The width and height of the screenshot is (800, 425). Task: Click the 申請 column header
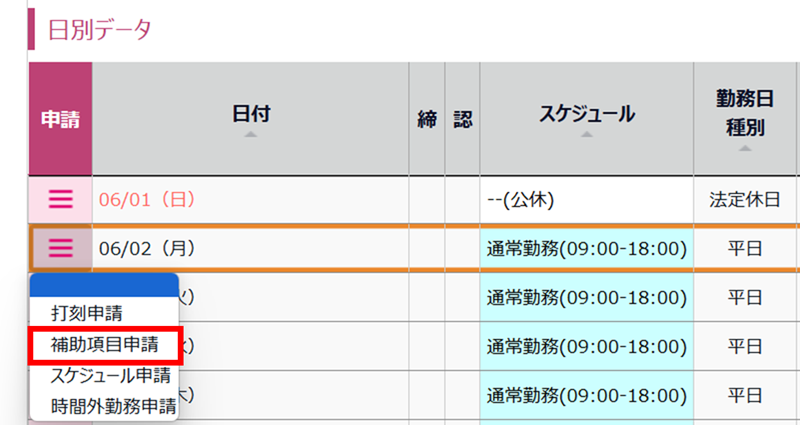tap(60, 118)
